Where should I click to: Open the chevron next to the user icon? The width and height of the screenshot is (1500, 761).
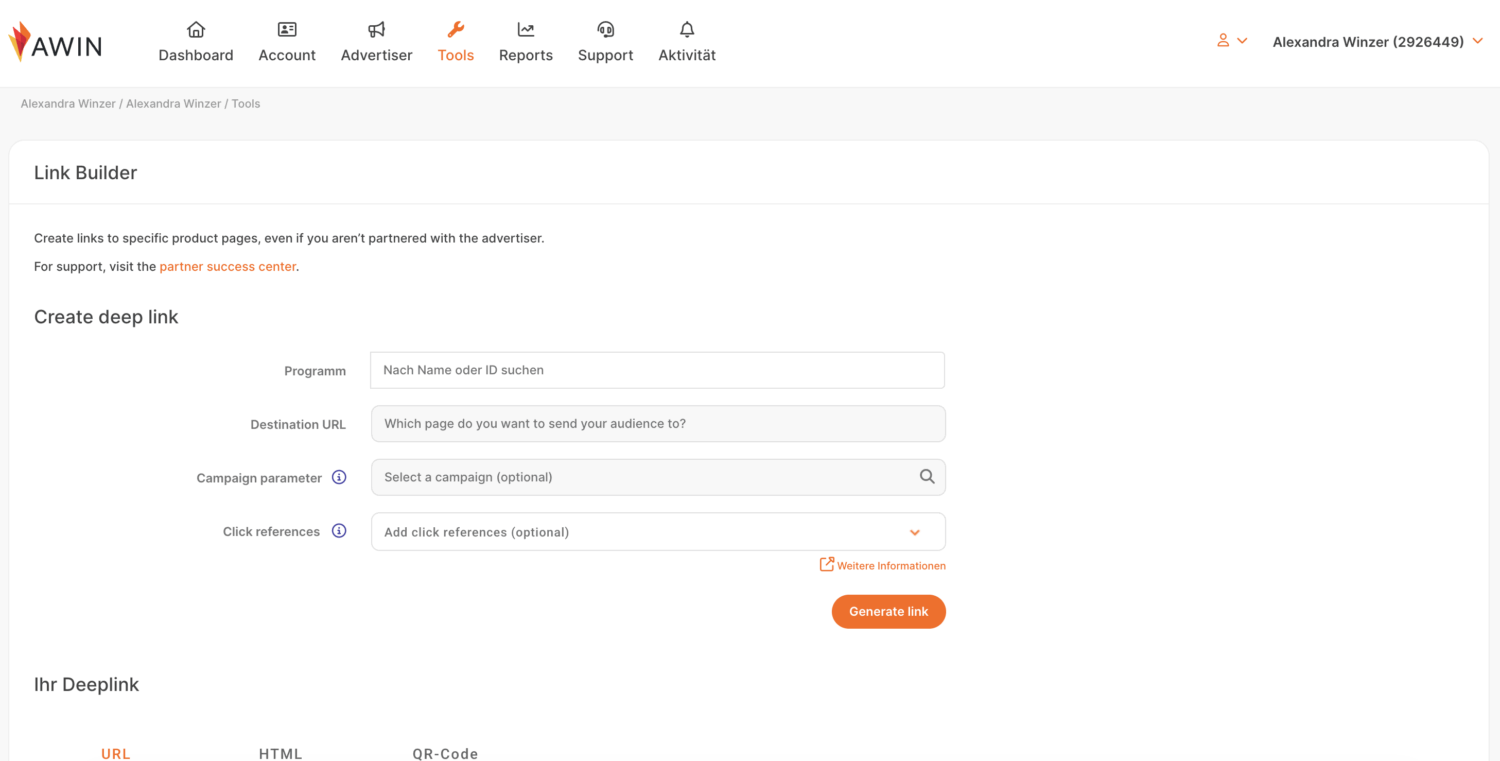1242,41
